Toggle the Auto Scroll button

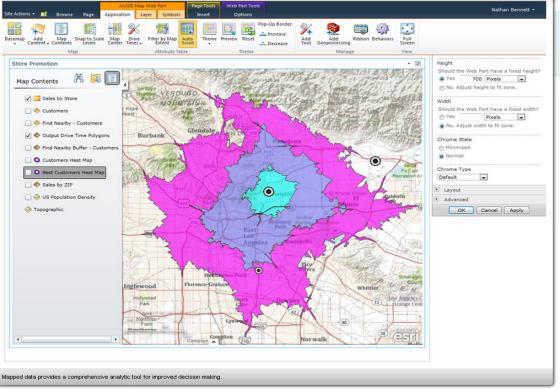pyautogui.click(x=188, y=33)
